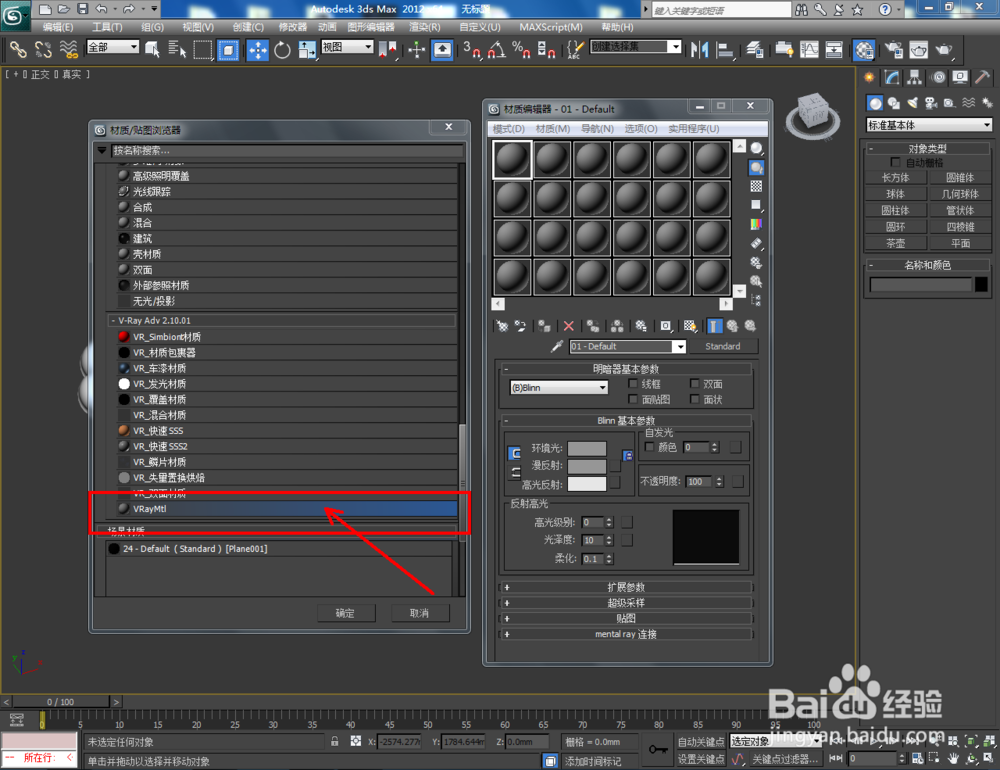1000x770 pixels.
Task: Open the 标准基本体 category dropdown
Action: (x=929, y=125)
